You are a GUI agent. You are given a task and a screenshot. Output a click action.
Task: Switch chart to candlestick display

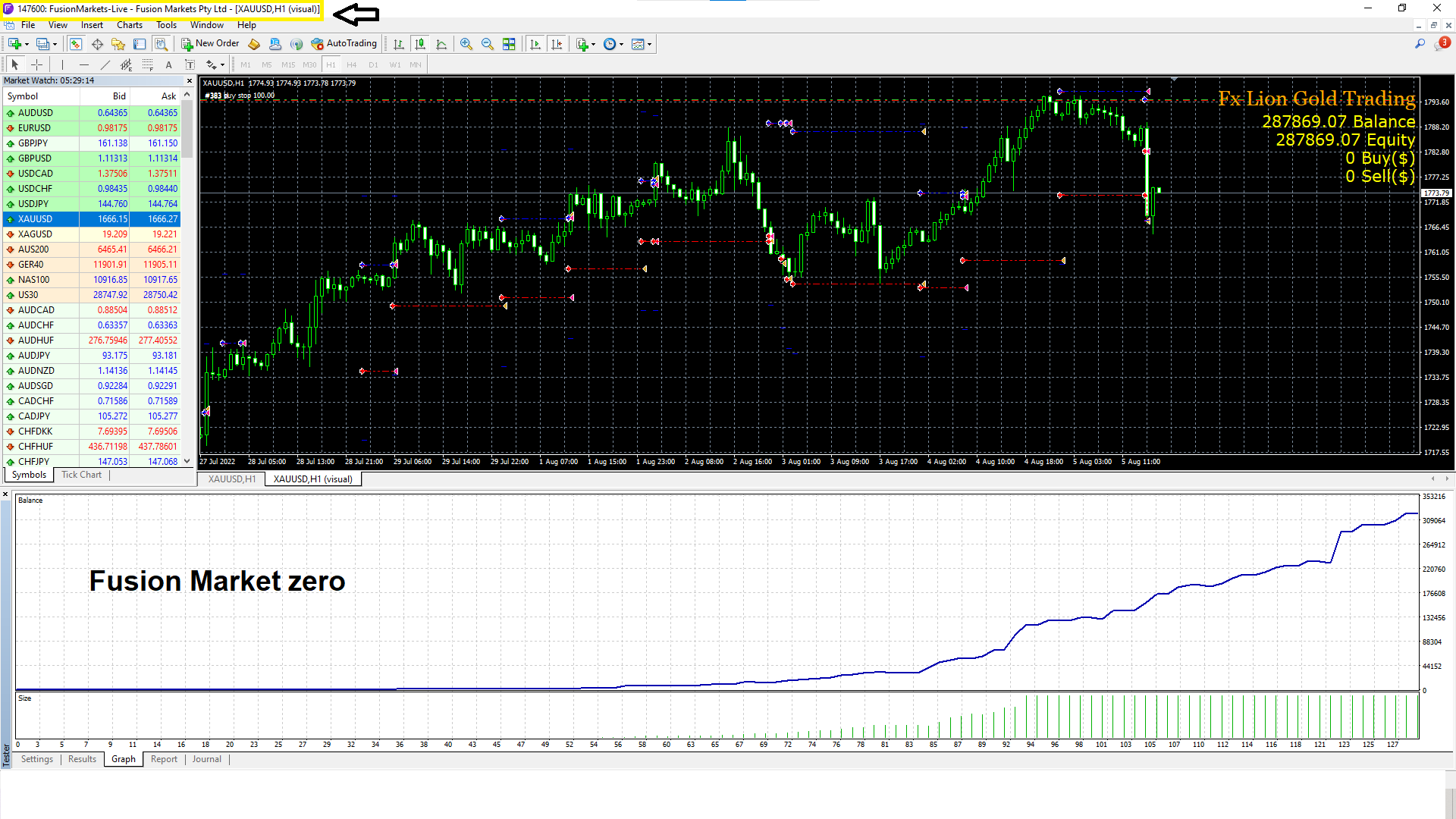(x=420, y=44)
